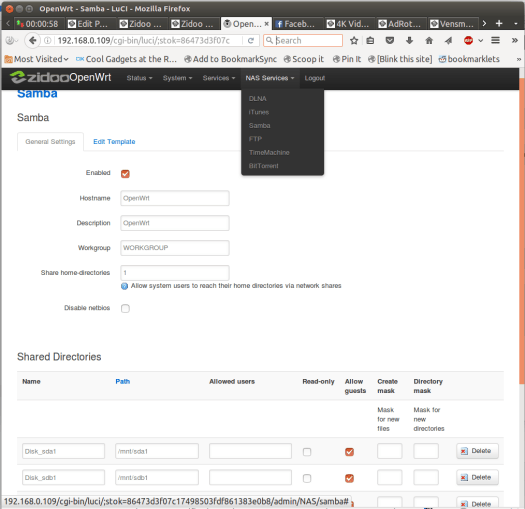Toggle Allow guests for Disk_sdb1 share
The width and height of the screenshot is (525, 509).
point(349,478)
